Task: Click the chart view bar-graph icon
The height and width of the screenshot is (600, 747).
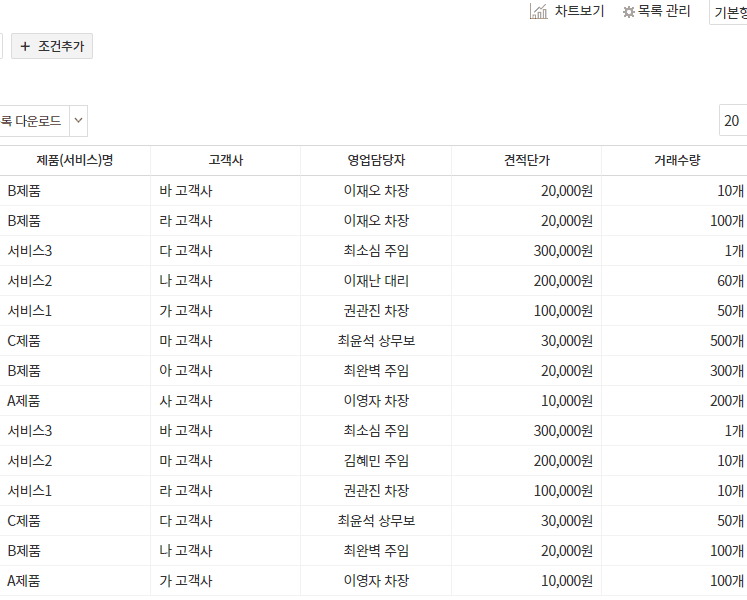Action: (537, 12)
